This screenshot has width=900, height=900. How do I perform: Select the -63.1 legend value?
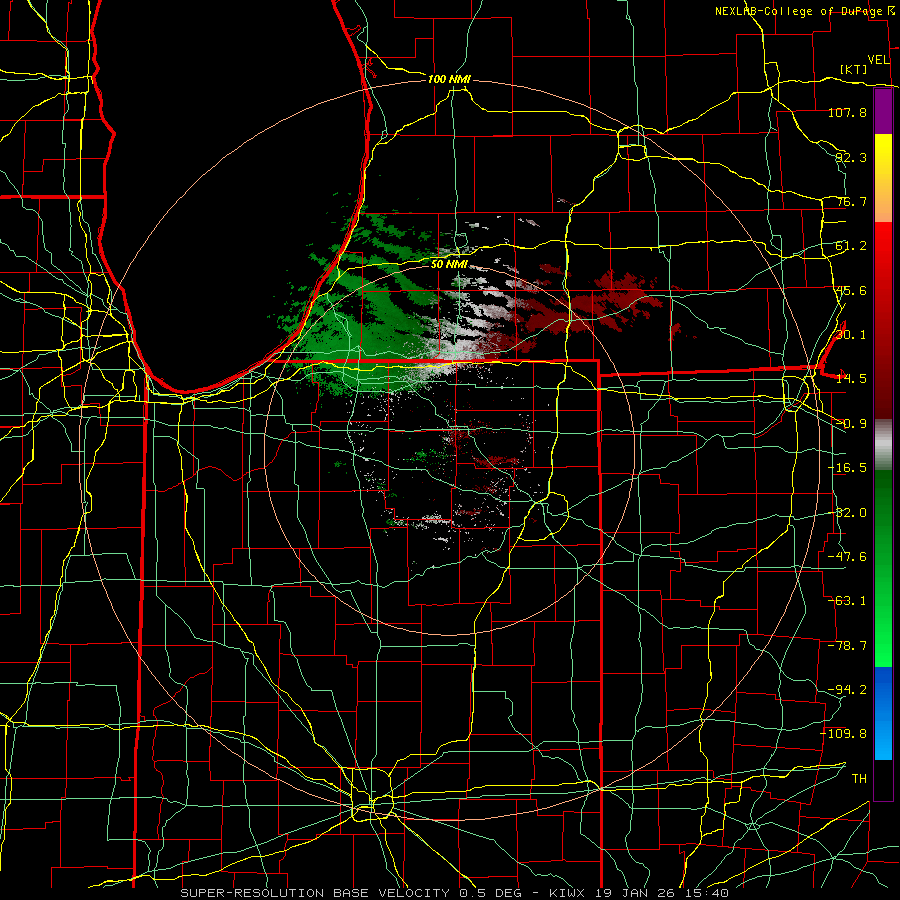click(847, 601)
